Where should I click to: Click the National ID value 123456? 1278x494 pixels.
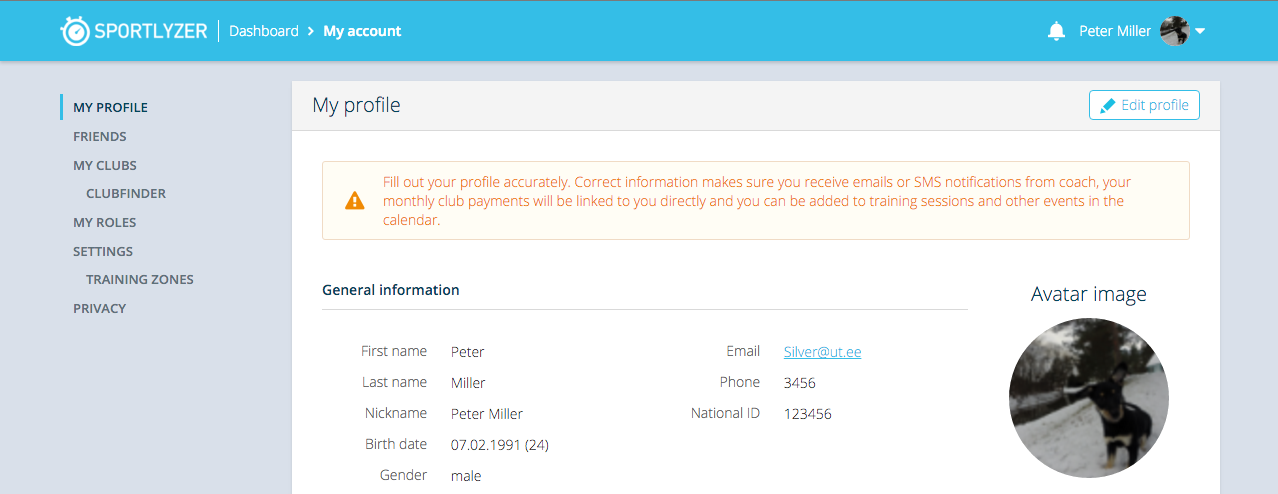(x=808, y=414)
